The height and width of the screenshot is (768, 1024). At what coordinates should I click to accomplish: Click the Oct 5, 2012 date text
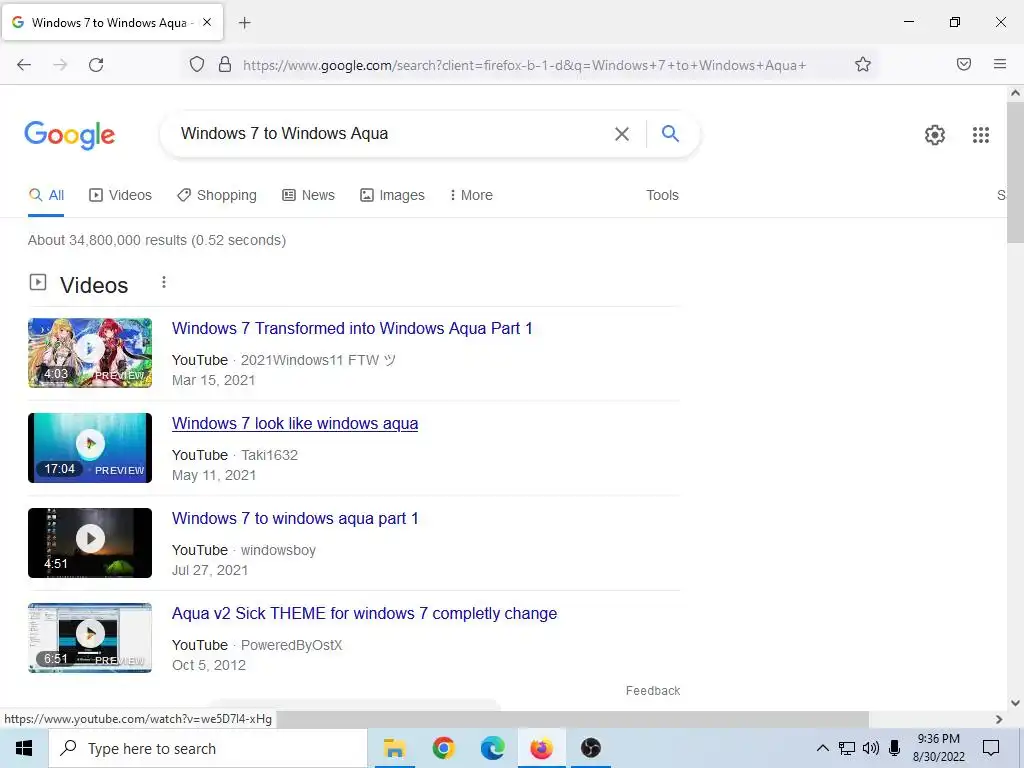209,665
